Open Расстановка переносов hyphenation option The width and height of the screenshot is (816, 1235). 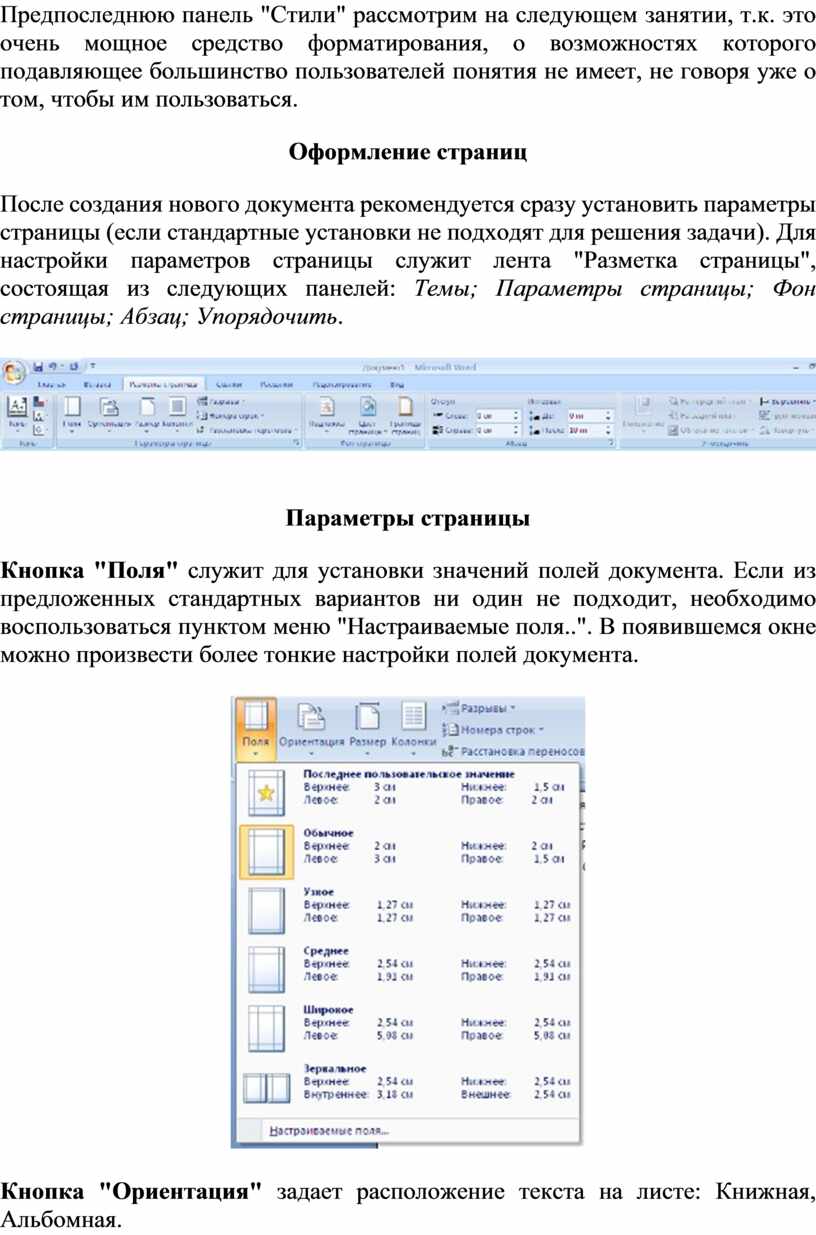[513, 750]
